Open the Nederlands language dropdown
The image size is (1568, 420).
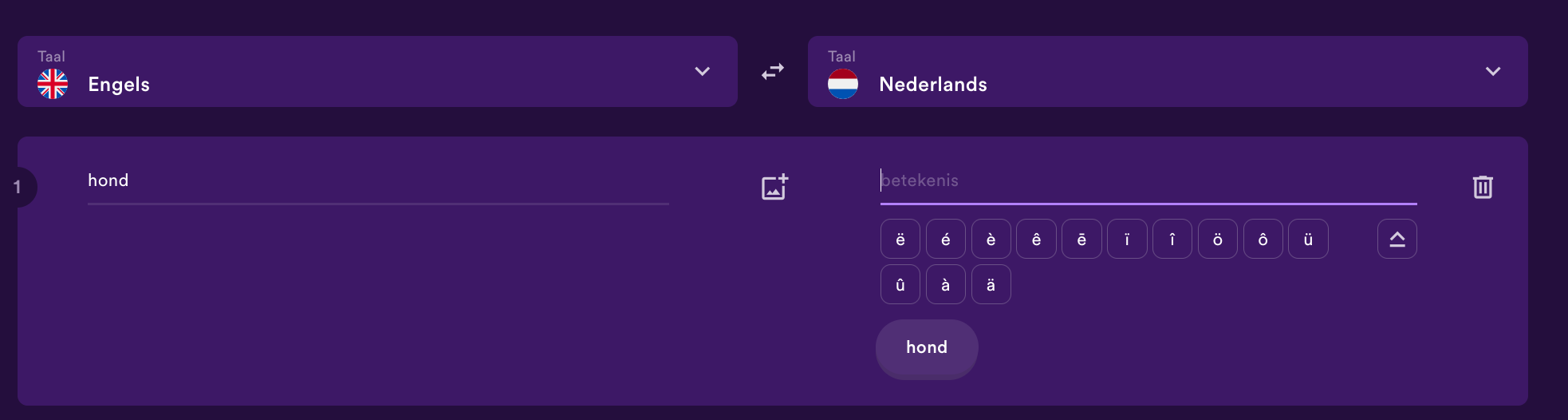coord(1168,71)
